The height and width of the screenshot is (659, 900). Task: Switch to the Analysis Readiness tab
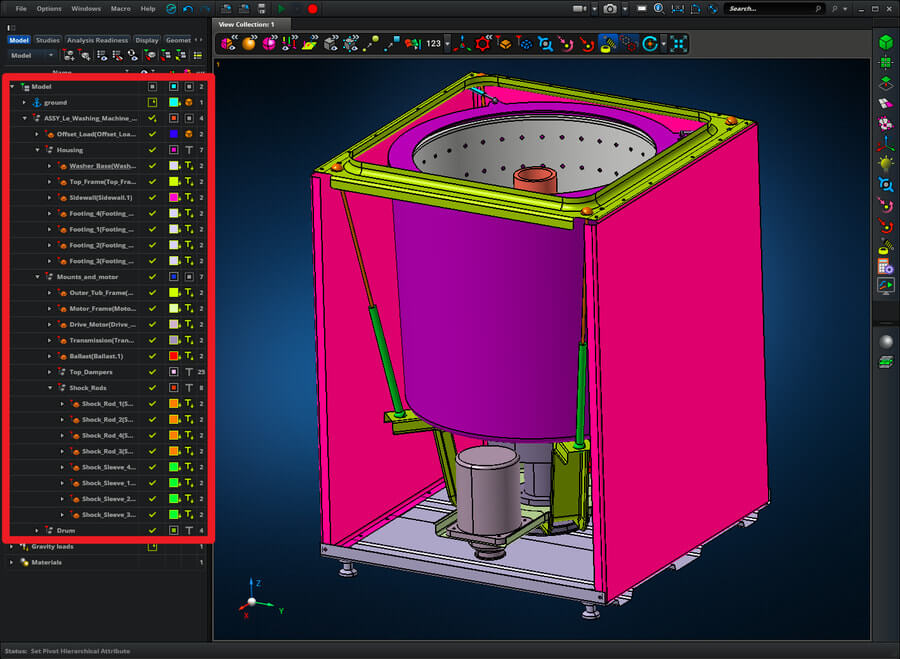click(x=97, y=40)
